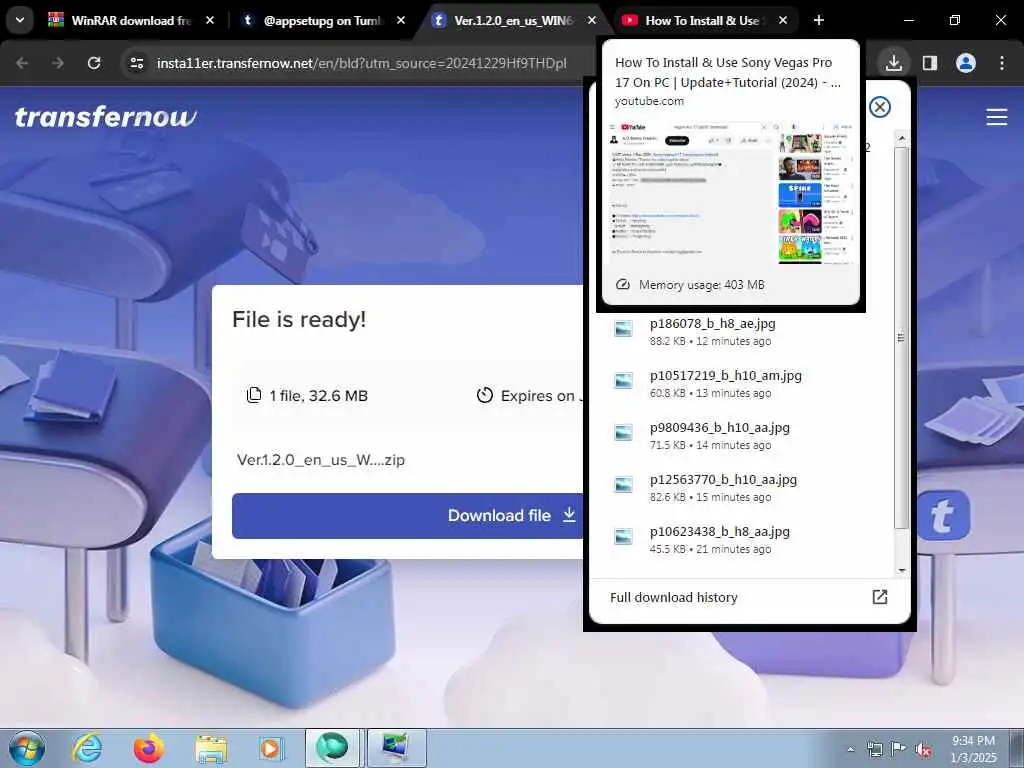Screen dimensions: 1024x768
Task: Click the floating Tumblr t badge
Action: (942, 516)
